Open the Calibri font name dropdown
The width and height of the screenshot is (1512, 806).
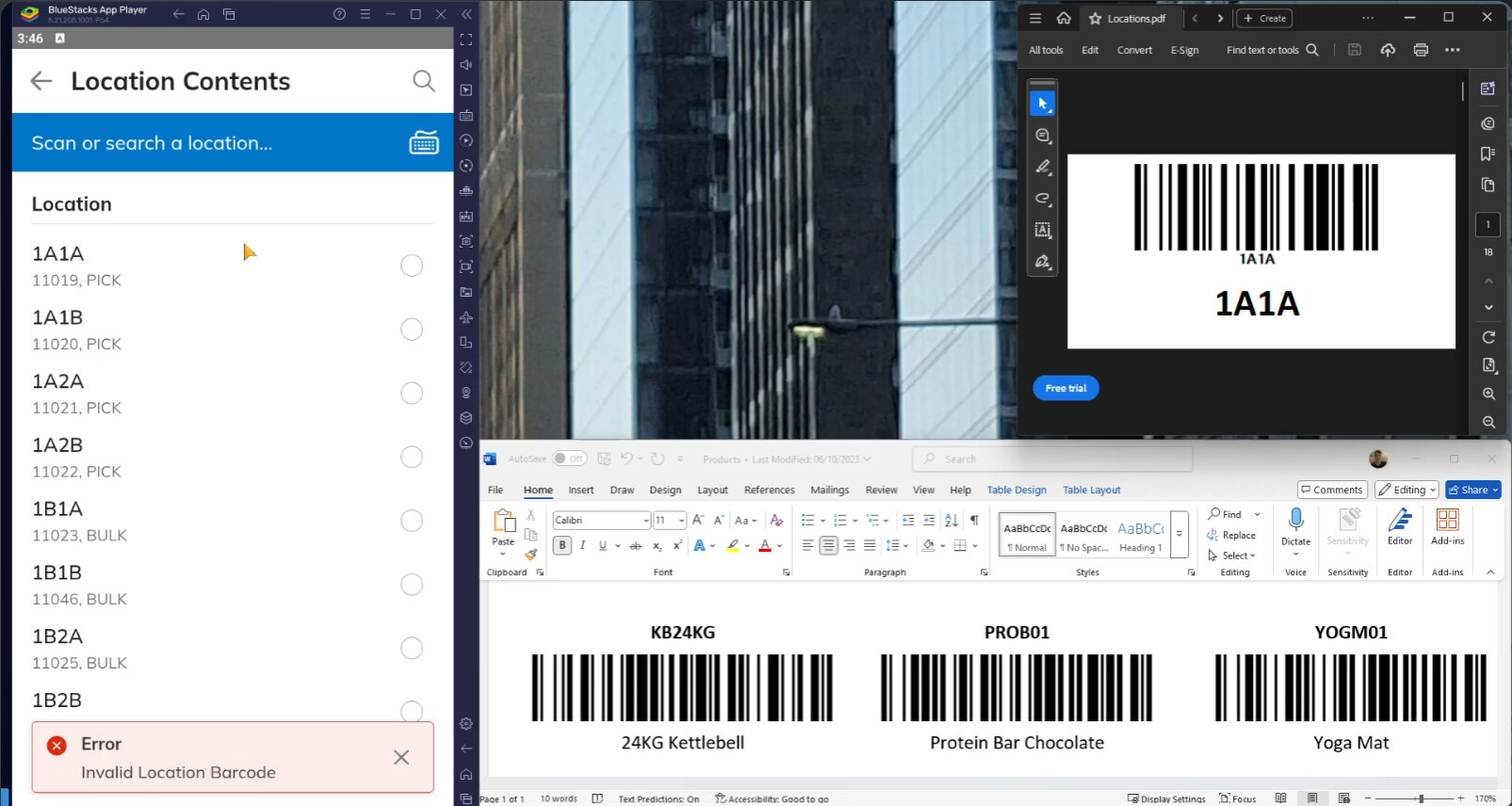click(x=645, y=521)
